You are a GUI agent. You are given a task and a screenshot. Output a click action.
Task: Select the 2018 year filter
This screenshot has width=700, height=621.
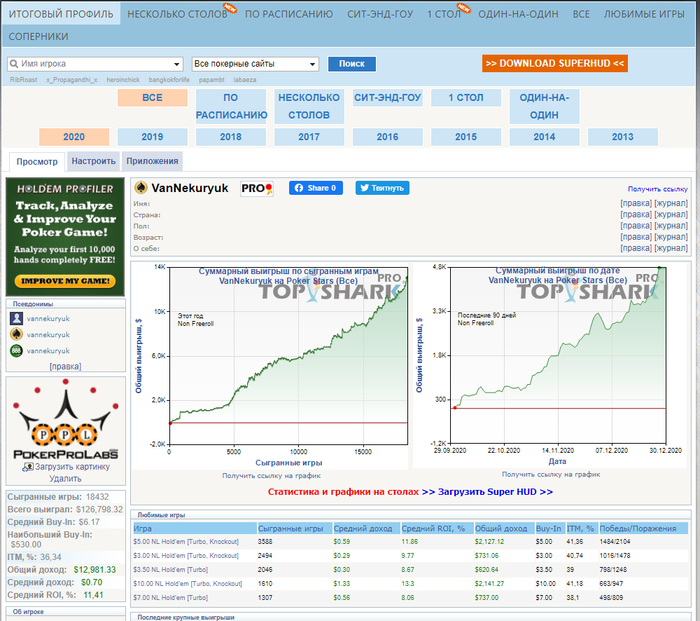click(231, 137)
